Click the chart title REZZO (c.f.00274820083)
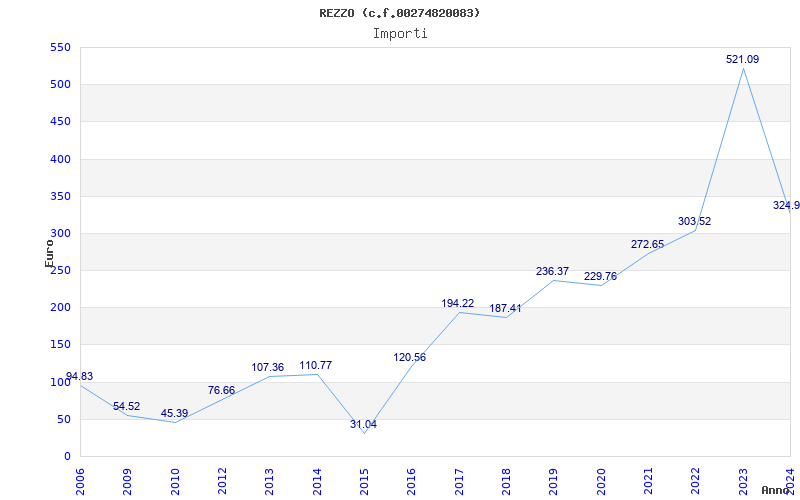This screenshot has height=500, width=800. [x=399, y=13]
